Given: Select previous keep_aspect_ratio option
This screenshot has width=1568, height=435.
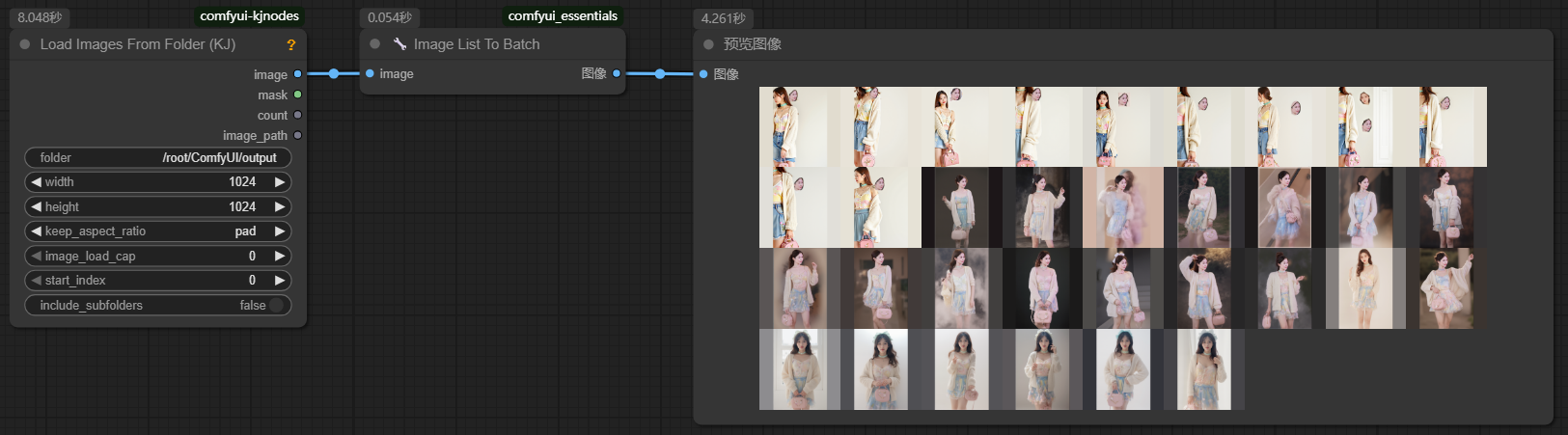Looking at the screenshot, I should (36, 231).
